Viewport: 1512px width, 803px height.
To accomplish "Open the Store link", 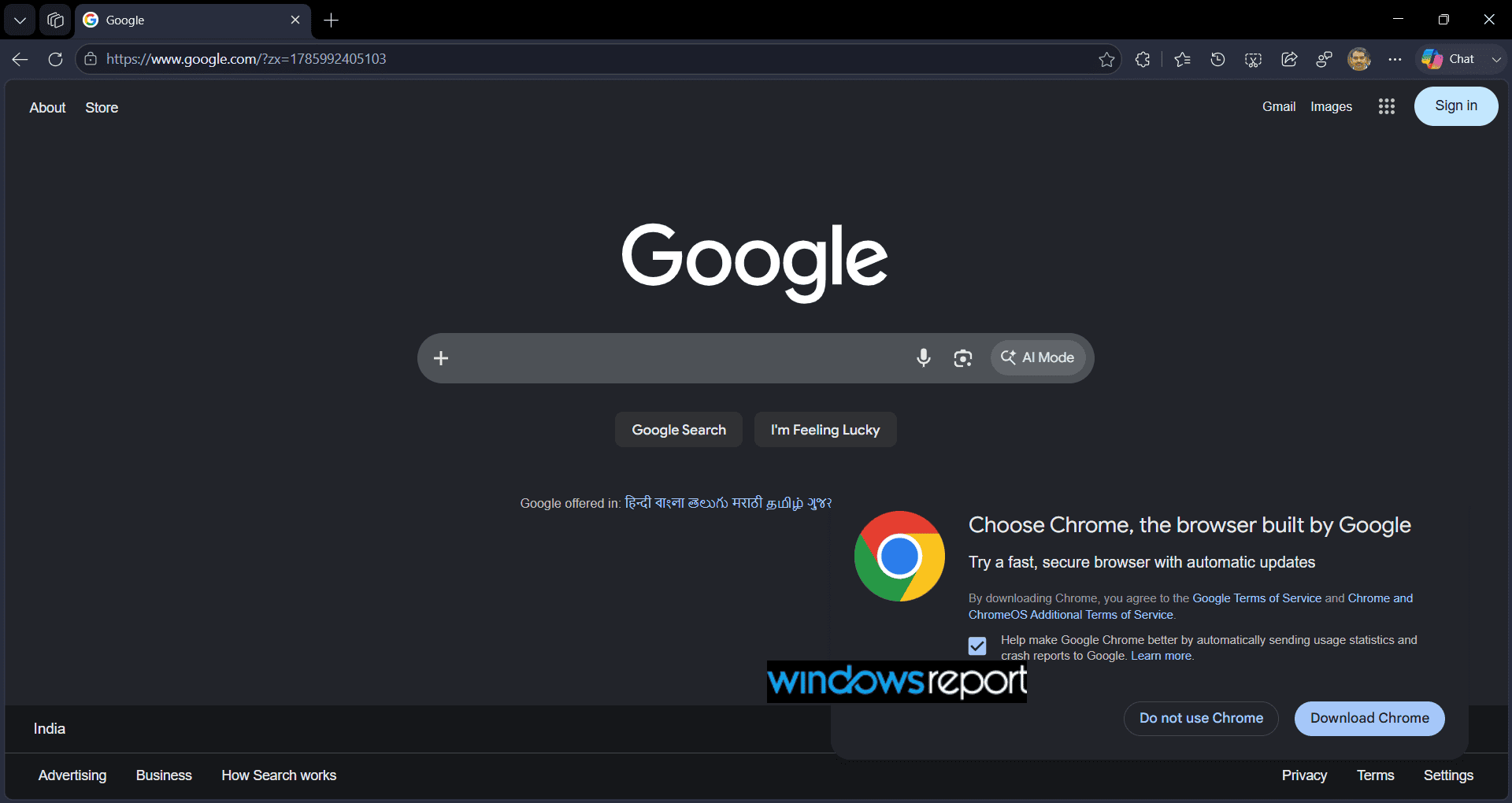I will tap(102, 108).
